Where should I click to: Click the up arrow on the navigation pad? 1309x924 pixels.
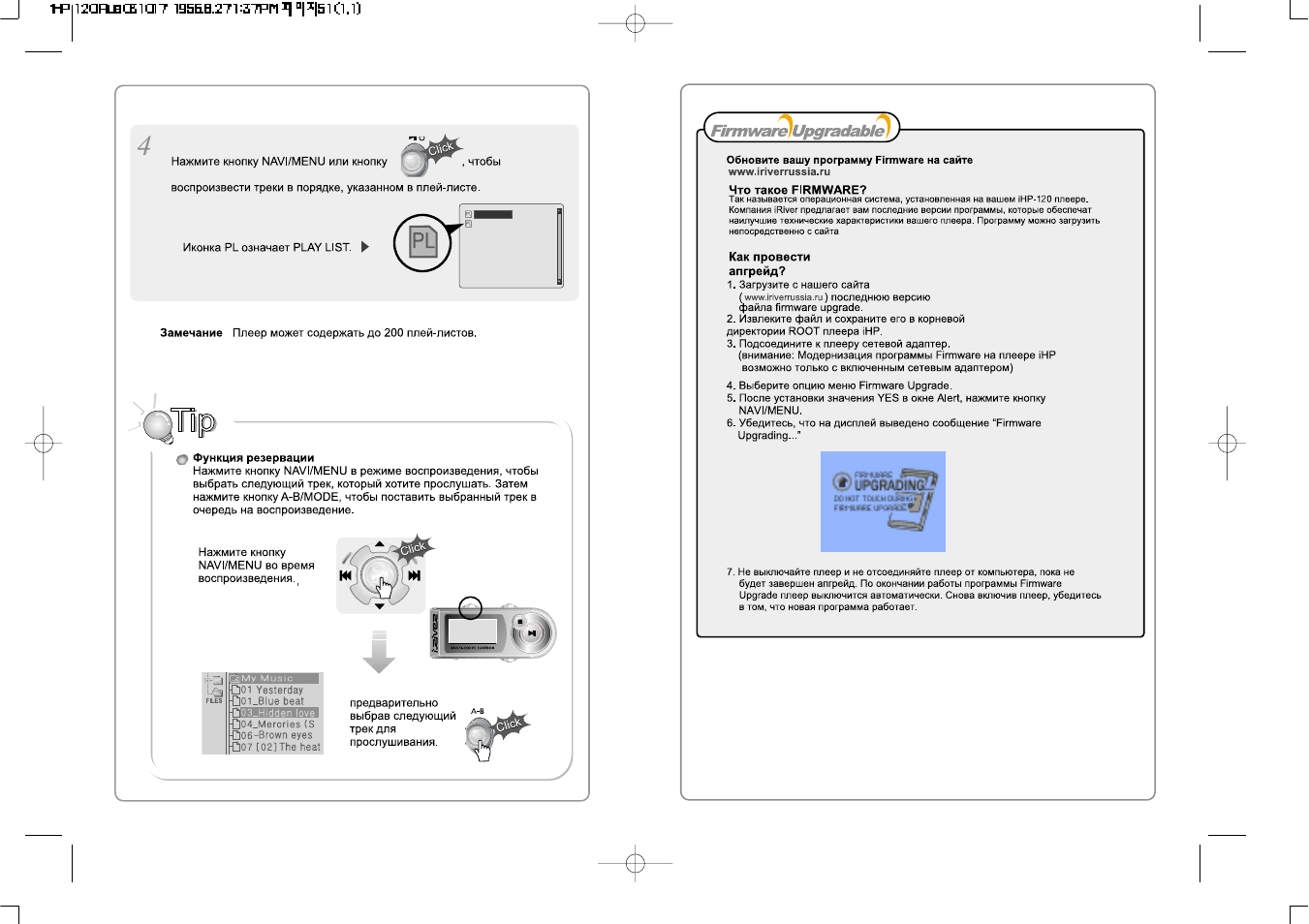point(379,544)
